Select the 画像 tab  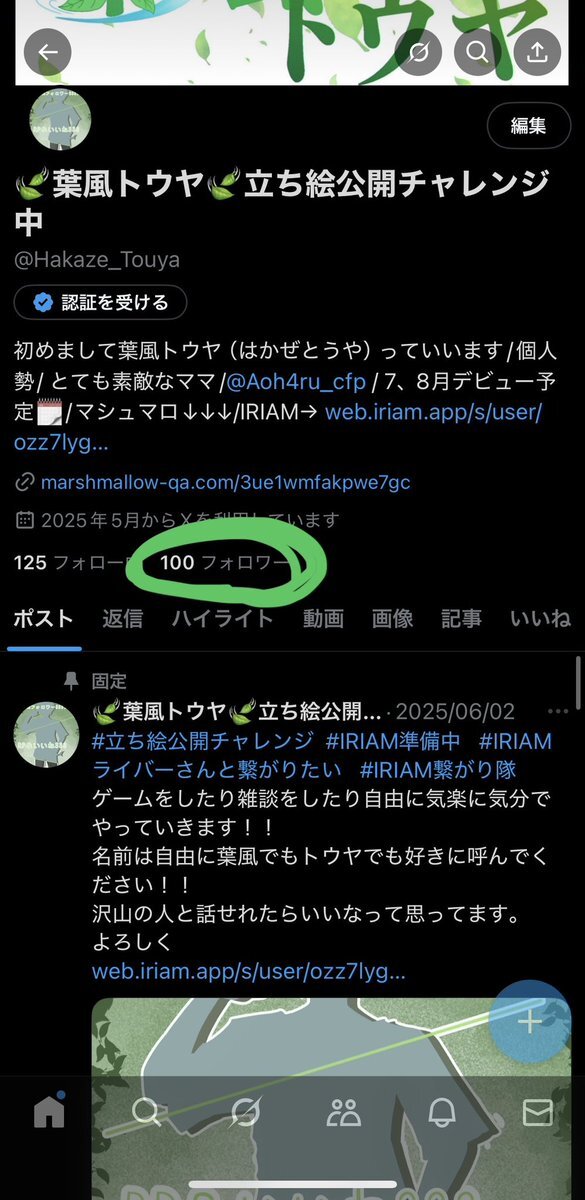[x=392, y=618]
